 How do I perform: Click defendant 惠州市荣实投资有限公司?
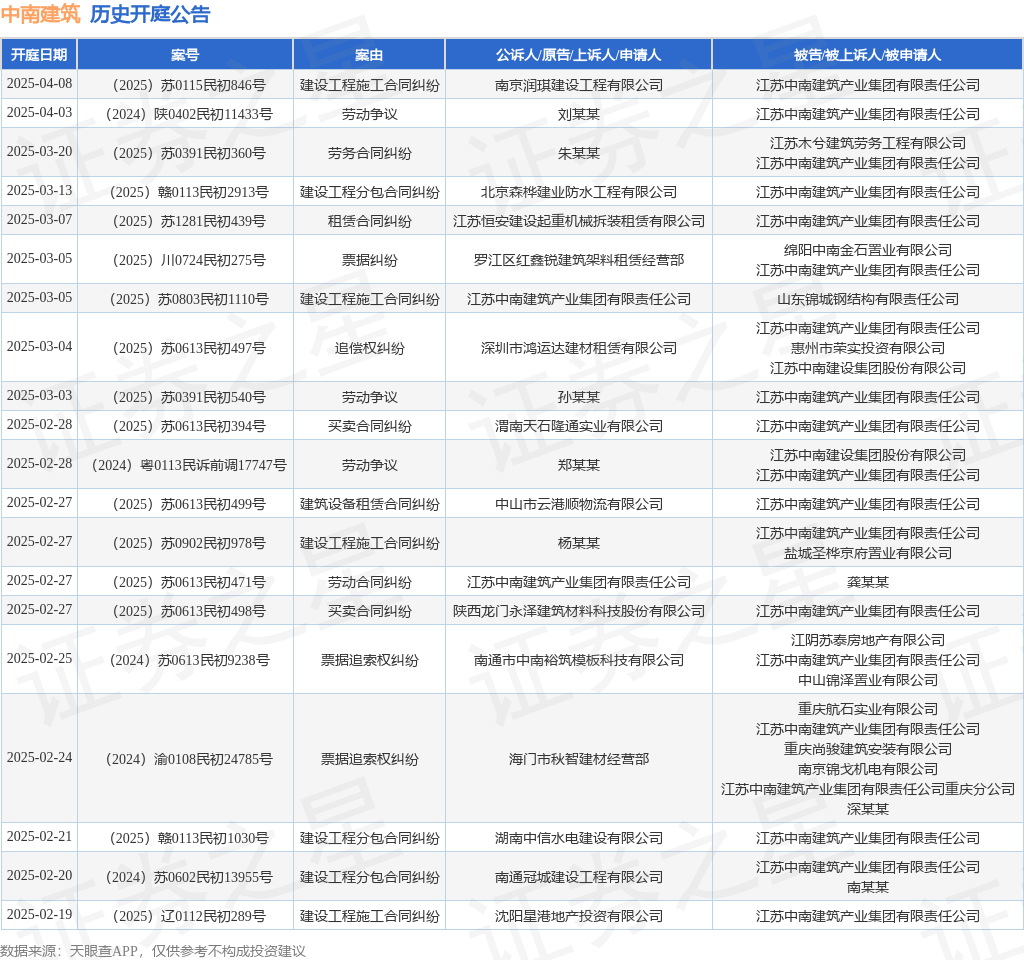[x=867, y=347]
